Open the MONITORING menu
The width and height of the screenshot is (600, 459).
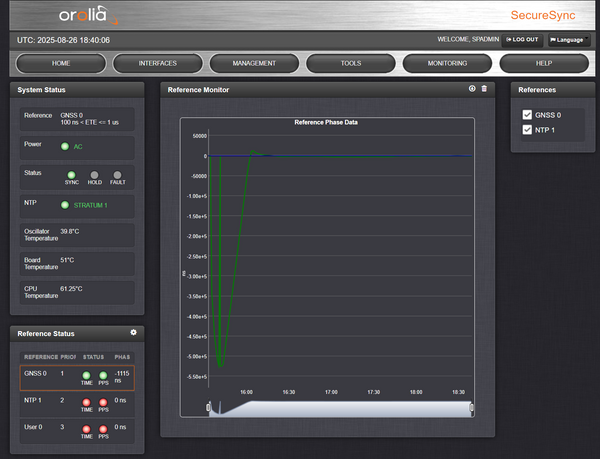[x=447, y=63]
